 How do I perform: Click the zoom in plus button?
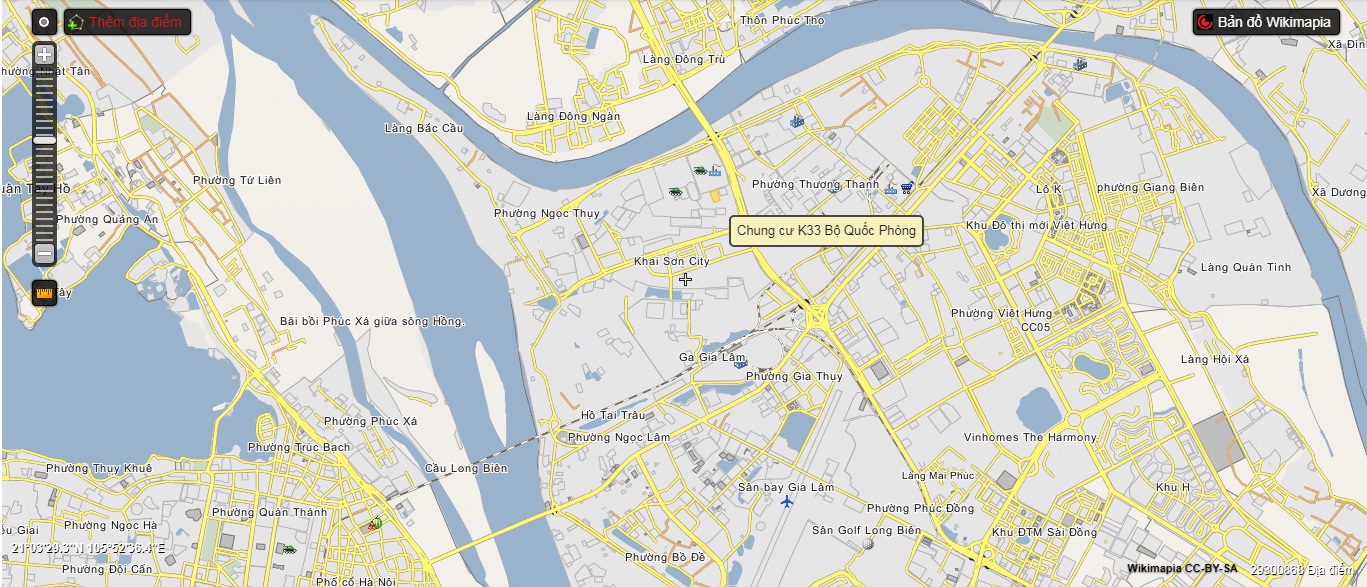click(x=44, y=55)
